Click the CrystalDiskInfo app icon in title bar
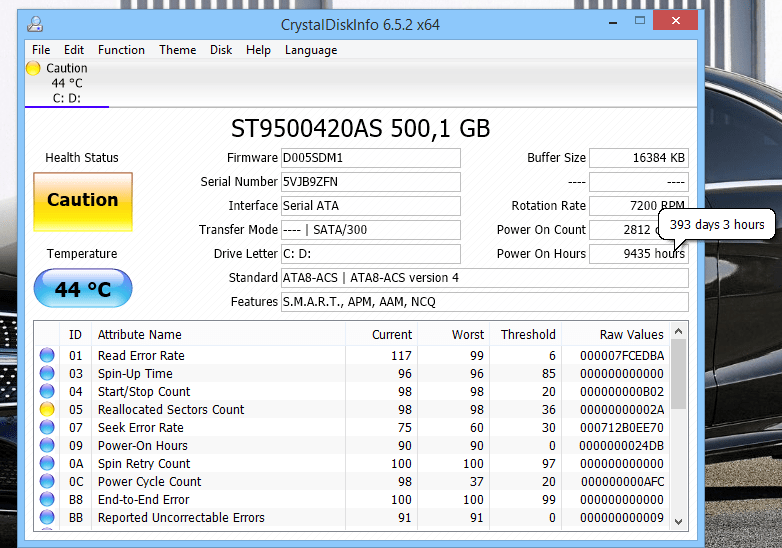782x548 pixels. point(35,24)
